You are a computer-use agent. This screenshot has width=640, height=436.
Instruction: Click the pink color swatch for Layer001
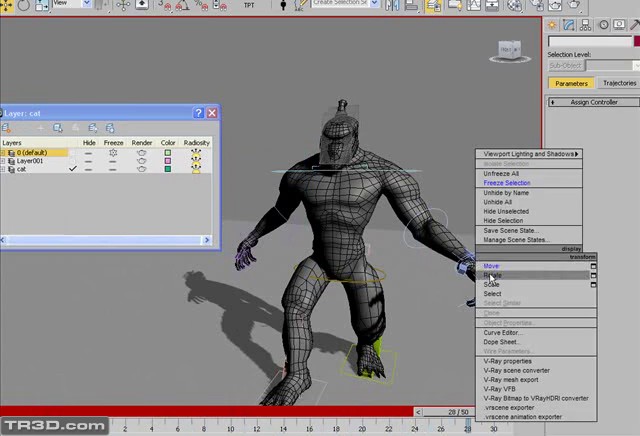(168, 161)
